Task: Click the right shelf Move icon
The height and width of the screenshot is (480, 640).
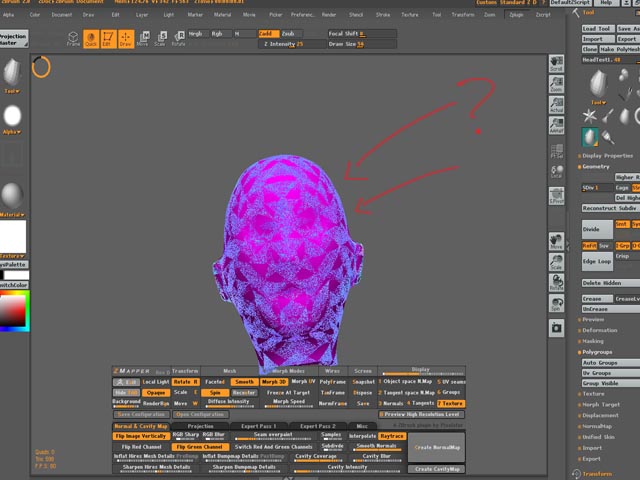Action: click(x=556, y=242)
